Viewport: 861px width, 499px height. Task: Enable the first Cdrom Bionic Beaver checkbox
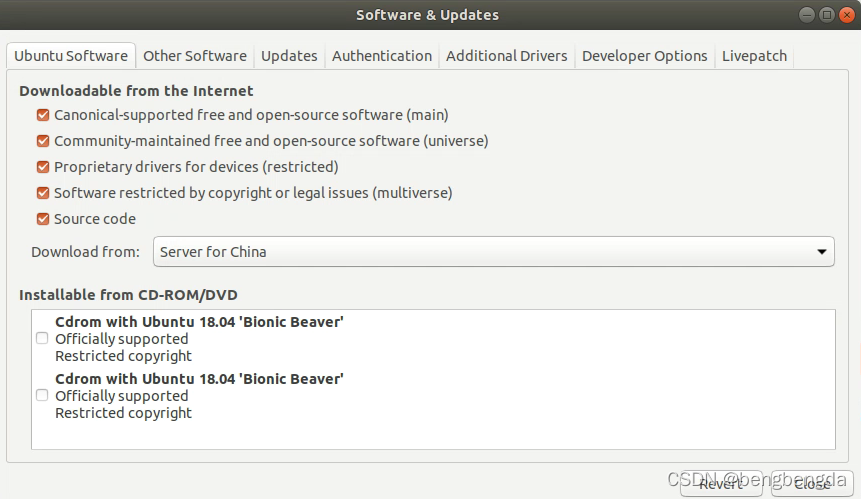tap(42, 339)
